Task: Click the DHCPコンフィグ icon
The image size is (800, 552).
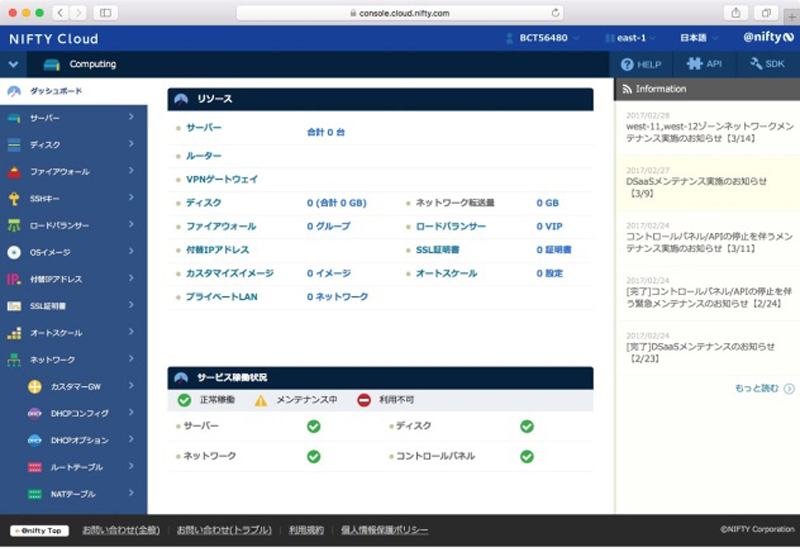Action: point(35,413)
